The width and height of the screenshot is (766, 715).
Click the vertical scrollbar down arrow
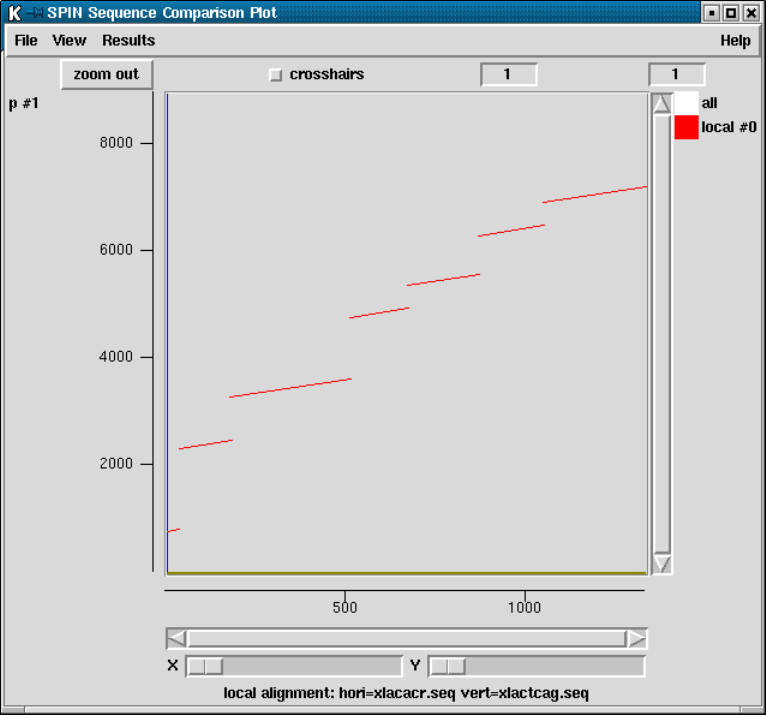point(661,564)
